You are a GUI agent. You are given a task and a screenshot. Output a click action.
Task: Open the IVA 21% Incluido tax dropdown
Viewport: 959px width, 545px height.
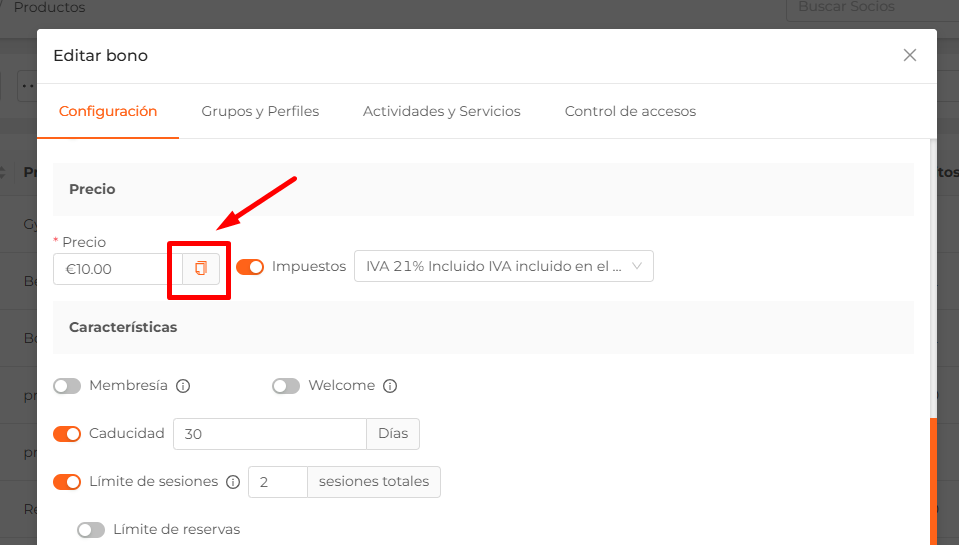pyautogui.click(x=503, y=266)
